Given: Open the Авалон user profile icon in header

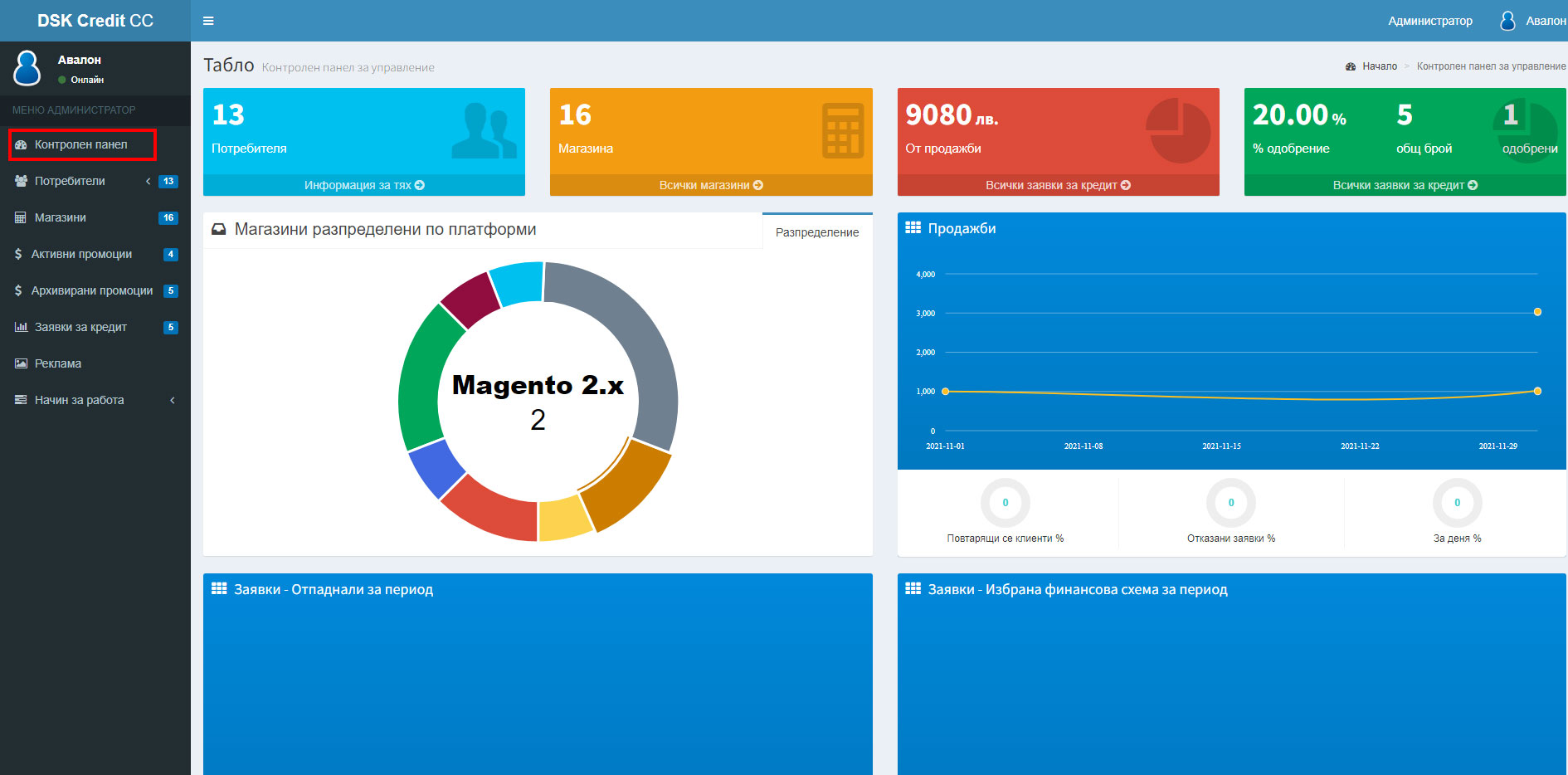Looking at the screenshot, I should coord(1507,21).
